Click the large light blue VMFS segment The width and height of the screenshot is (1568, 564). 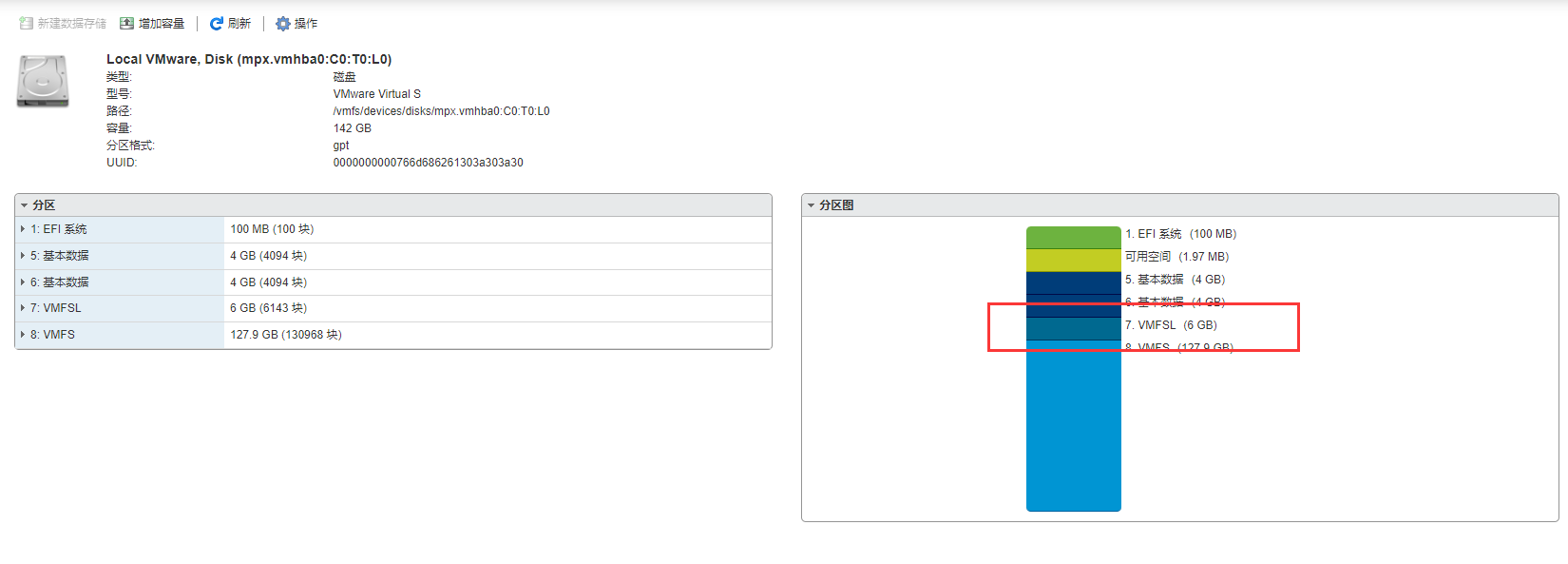1074,426
